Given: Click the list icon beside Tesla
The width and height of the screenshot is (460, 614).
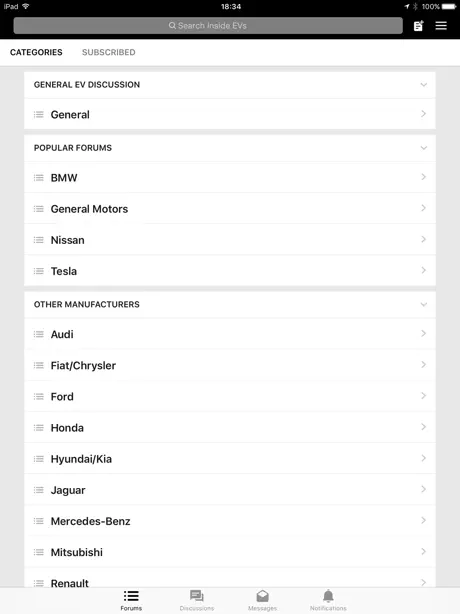Looking at the screenshot, I should (x=38, y=271).
